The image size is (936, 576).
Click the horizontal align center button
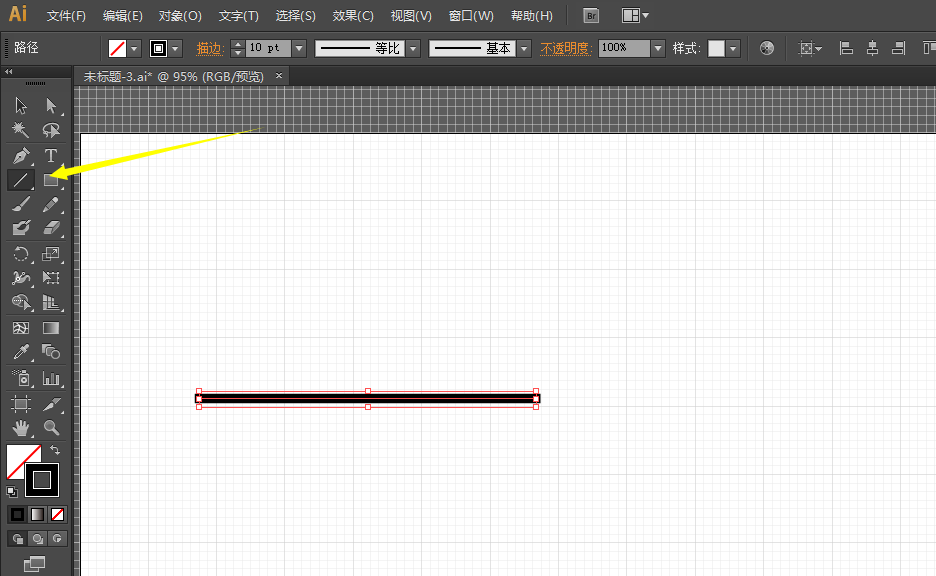tap(873, 48)
